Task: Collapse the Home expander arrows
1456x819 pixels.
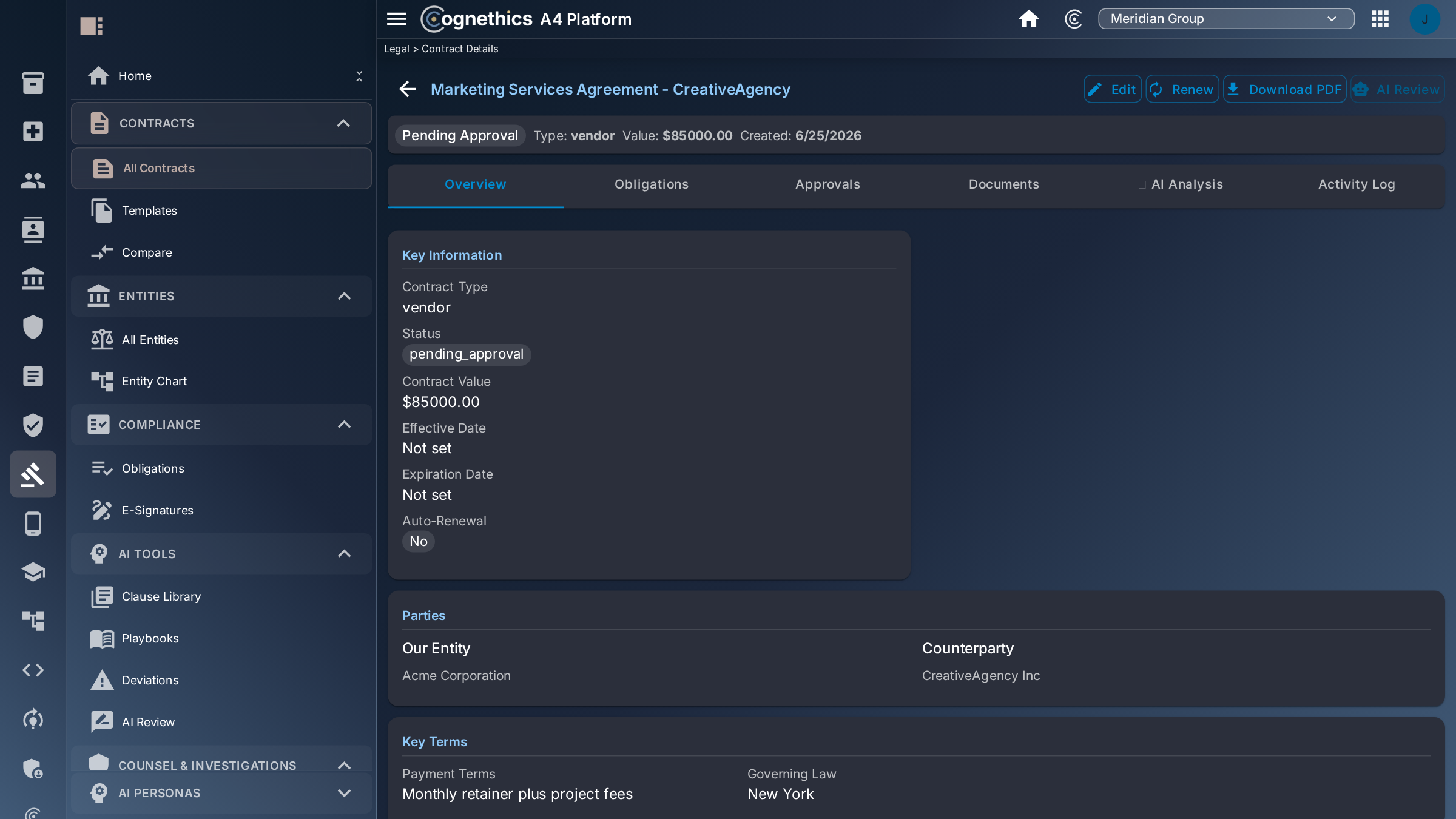Action: pyautogui.click(x=359, y=76)
